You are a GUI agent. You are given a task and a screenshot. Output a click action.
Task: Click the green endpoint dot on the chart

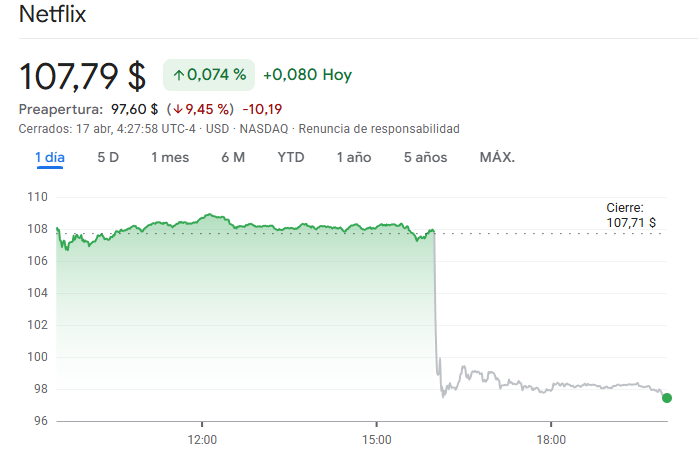667,398
